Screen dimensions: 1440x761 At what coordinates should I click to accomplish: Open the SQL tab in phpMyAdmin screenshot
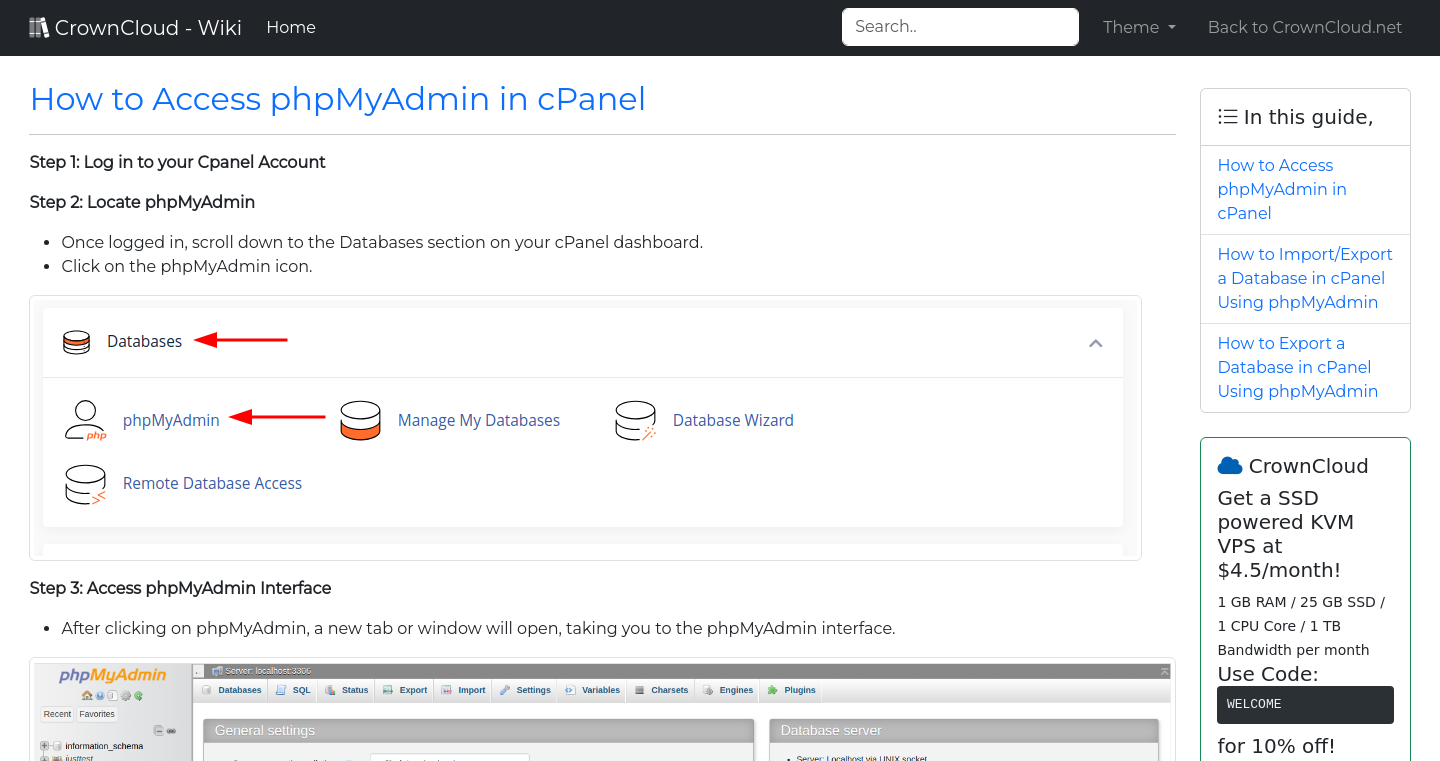pos(294,690)
